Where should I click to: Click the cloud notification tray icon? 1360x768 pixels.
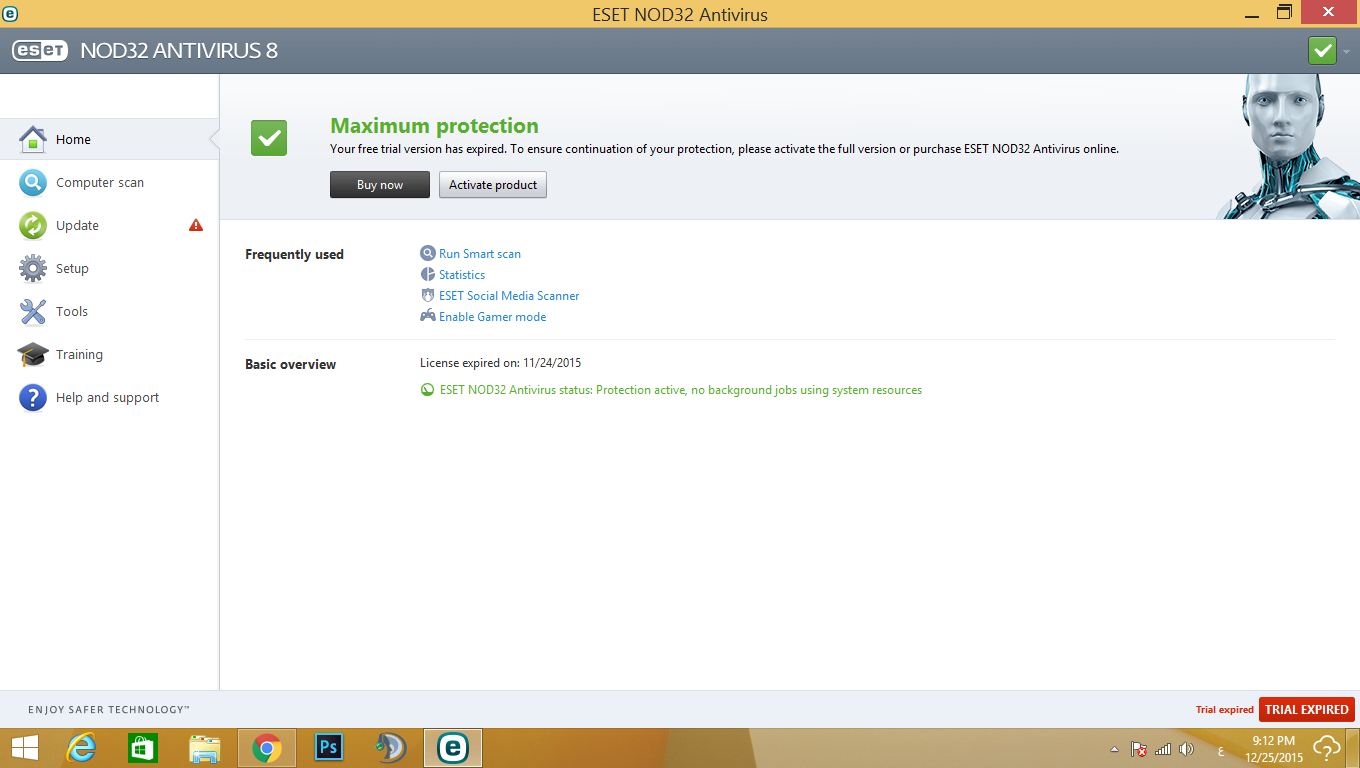1327,748
